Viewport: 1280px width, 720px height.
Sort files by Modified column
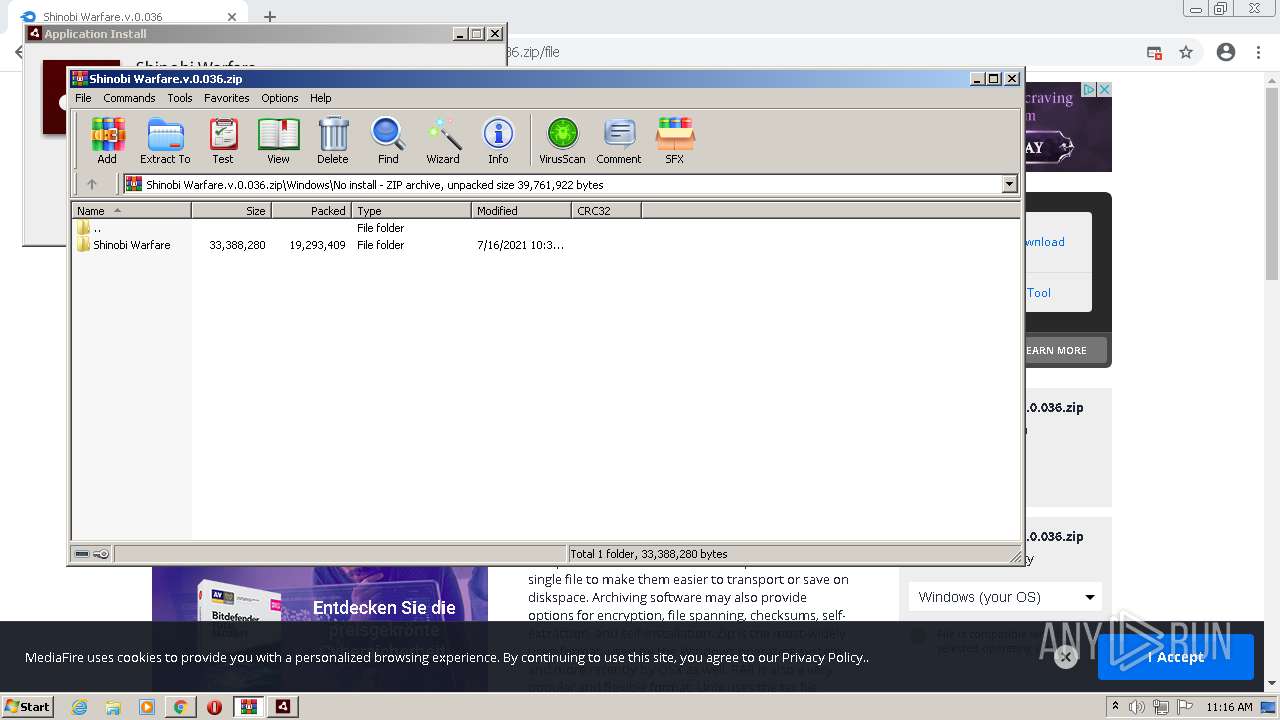pyautogui.click(x=521, y=210)
